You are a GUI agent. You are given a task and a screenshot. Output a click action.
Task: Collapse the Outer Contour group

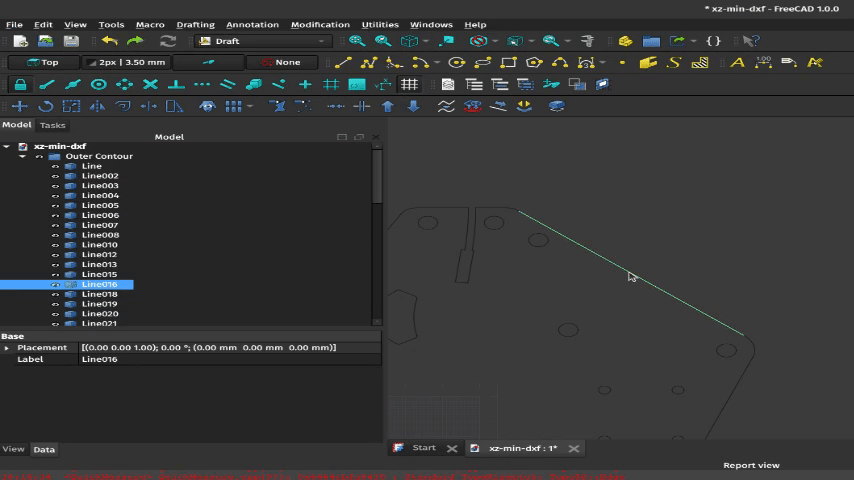(23, 156)
